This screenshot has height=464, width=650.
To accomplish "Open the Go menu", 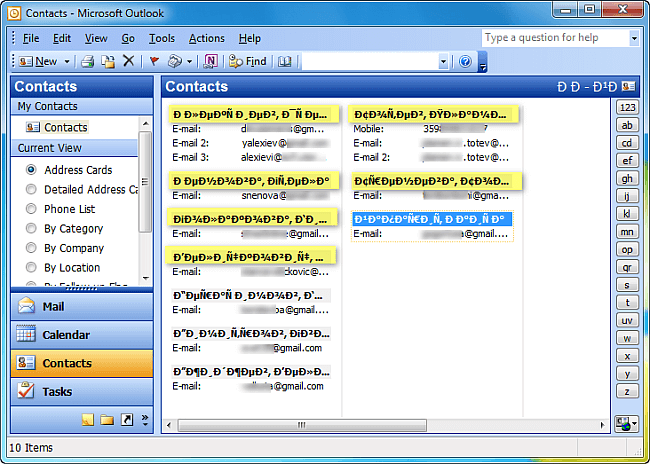I will click(x=128, y=38).
